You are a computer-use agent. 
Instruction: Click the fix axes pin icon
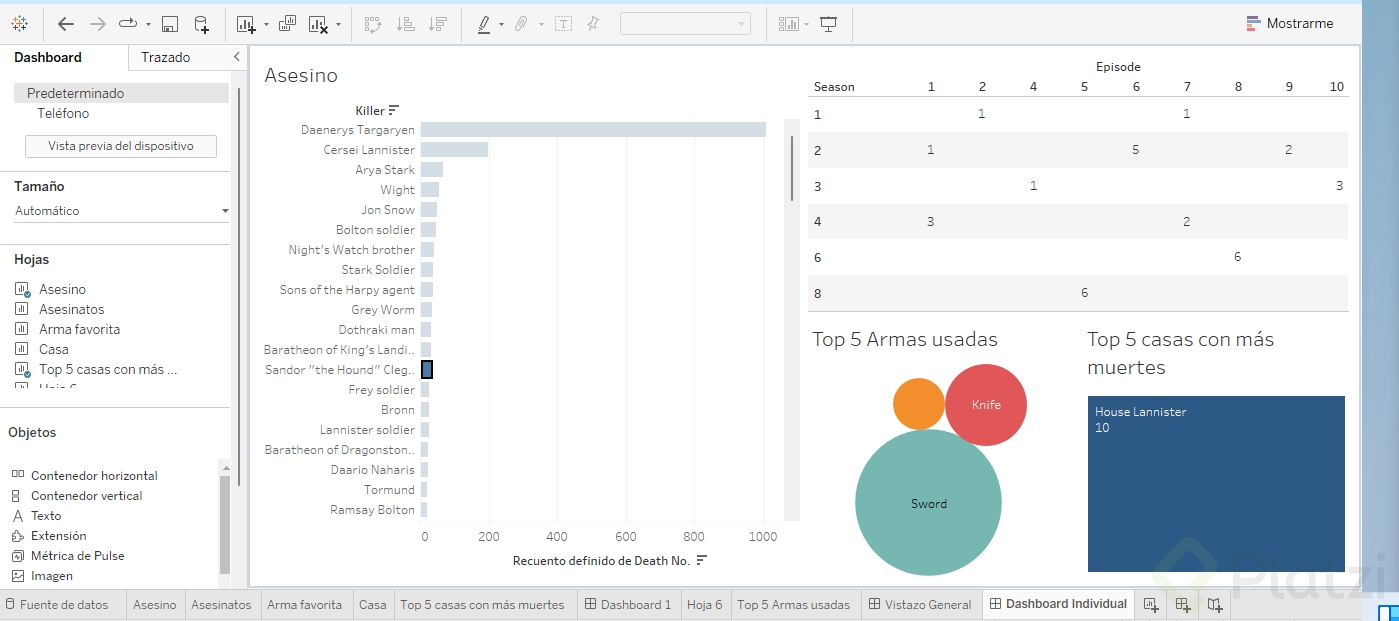(593, 24)
